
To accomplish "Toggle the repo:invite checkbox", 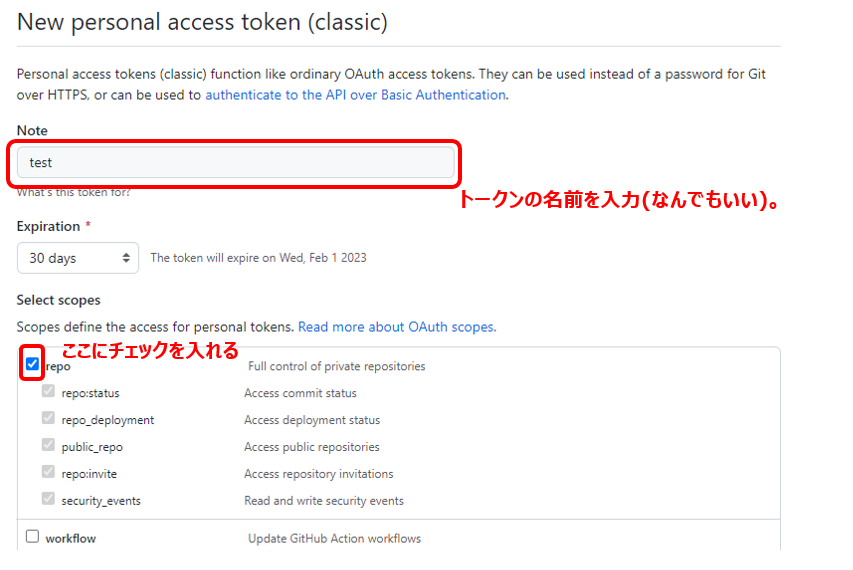I will click(x=48, y=472).
